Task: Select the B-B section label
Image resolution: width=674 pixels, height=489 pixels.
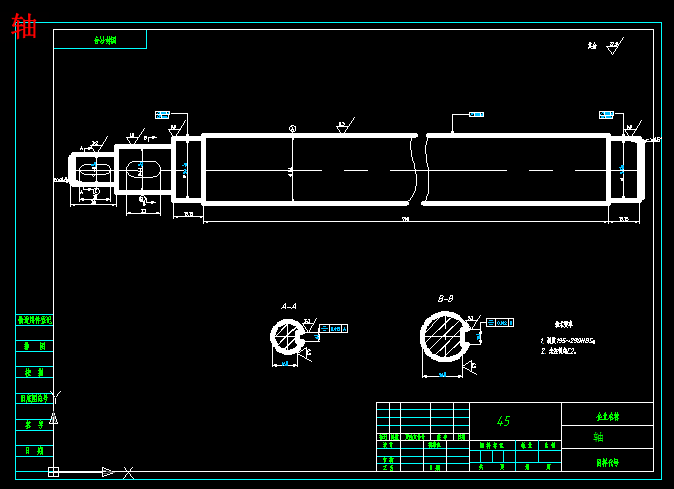Action: point(445,299)
